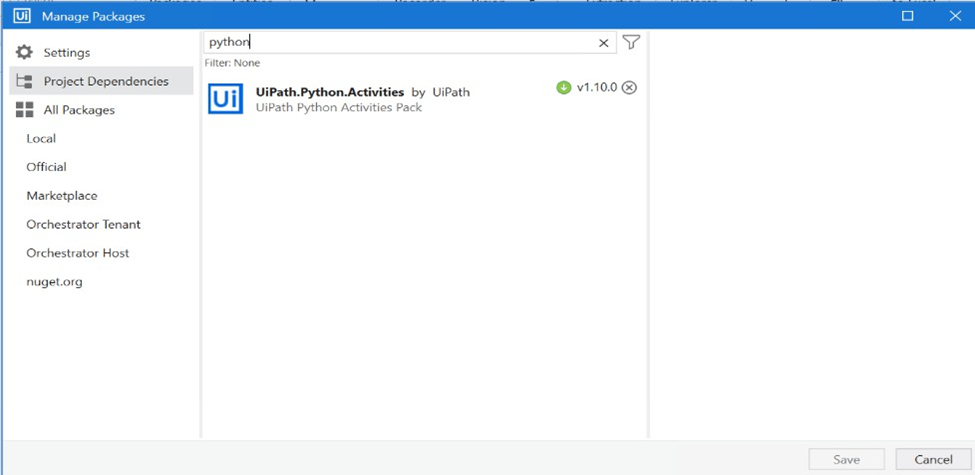Click the UiPath package logo thumbnail

pos(225,98)
